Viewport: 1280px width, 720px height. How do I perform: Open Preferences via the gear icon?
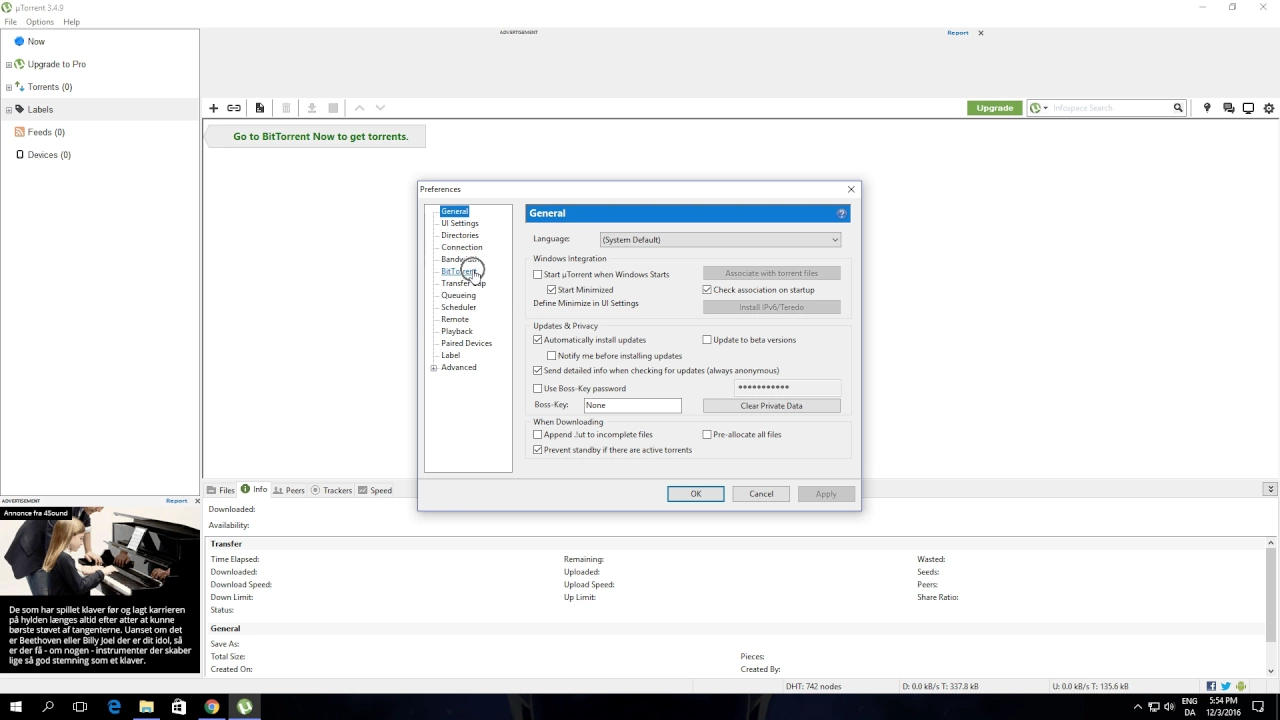coord(1269,108)
